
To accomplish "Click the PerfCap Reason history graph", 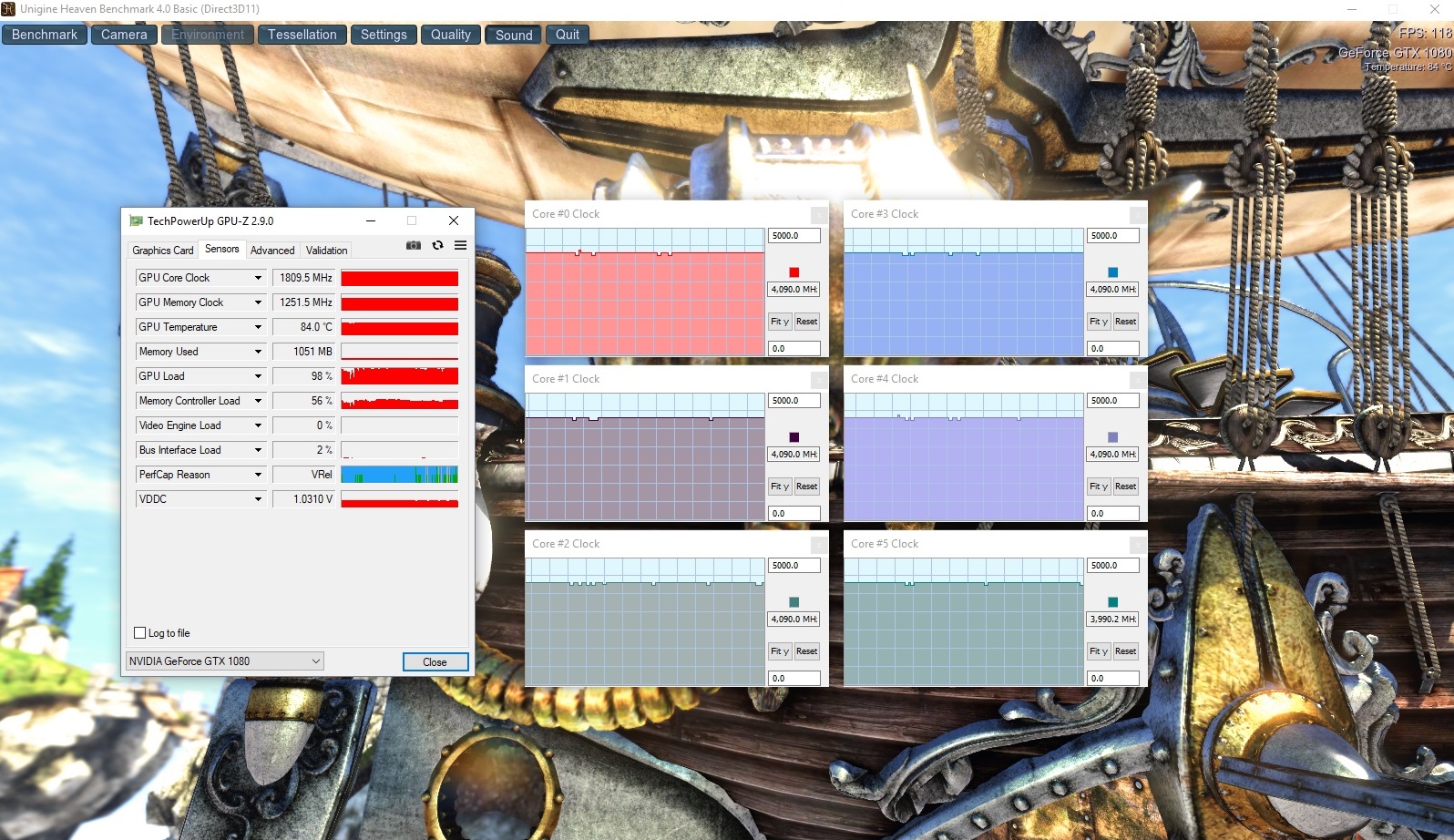I will (400, 475).
